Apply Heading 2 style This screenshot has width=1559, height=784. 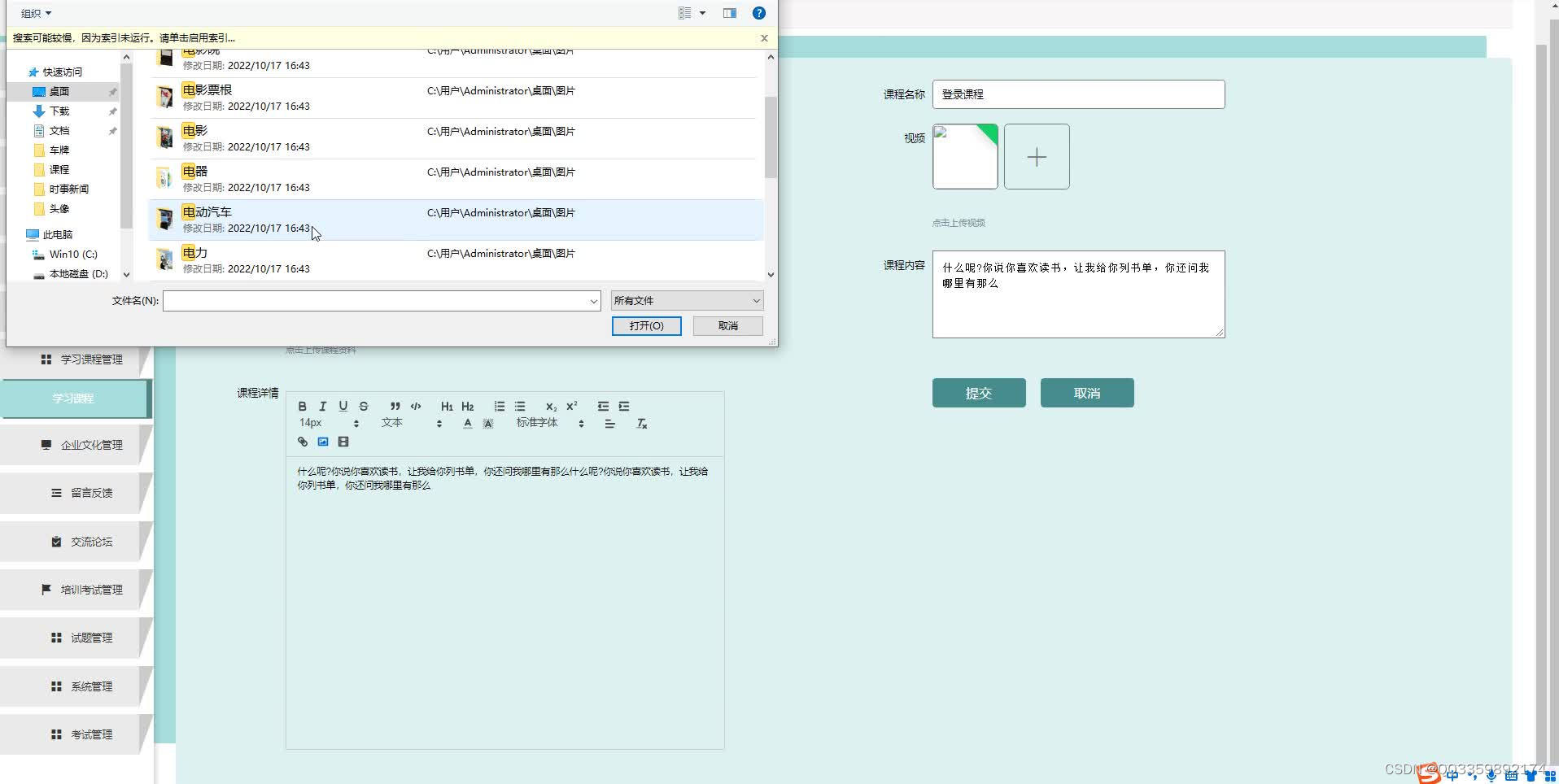(x=468, y=406)
